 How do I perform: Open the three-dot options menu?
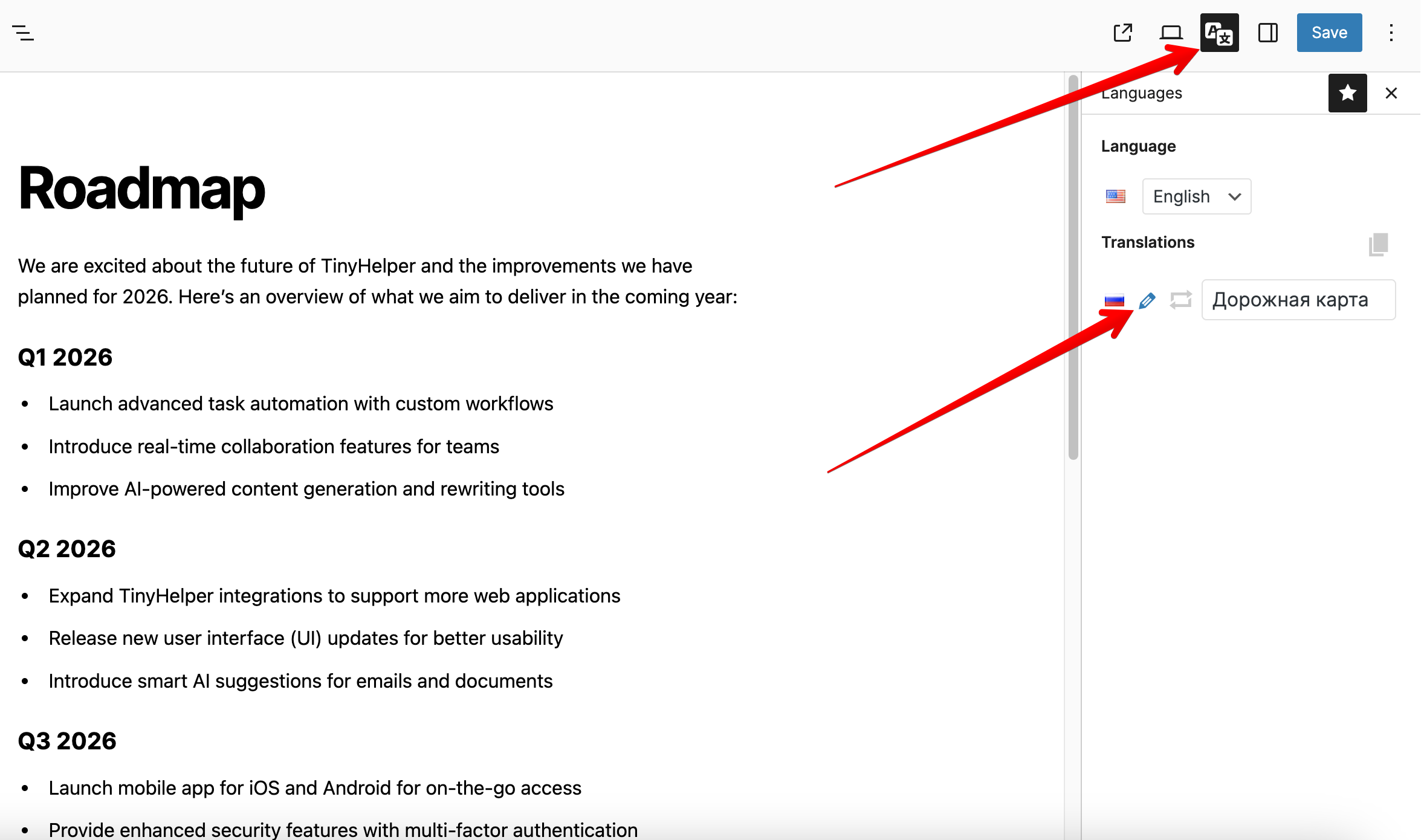pyautogui.click(x=1391, y=33)
